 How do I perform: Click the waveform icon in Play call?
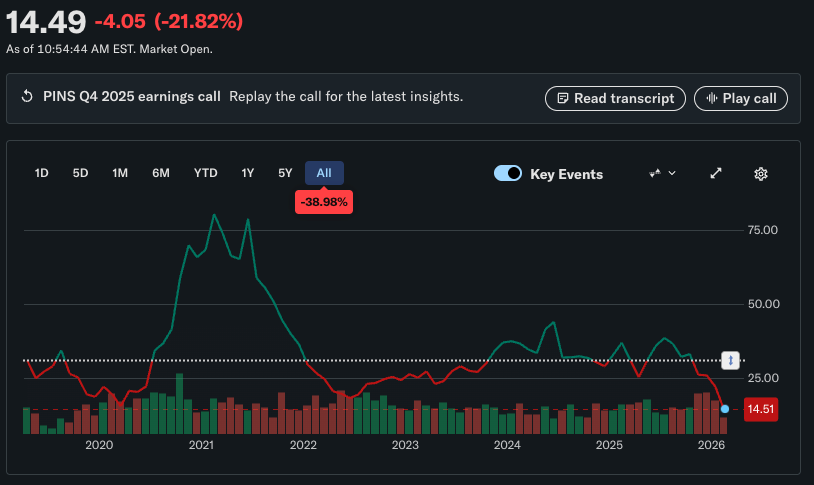coord(711,98)
